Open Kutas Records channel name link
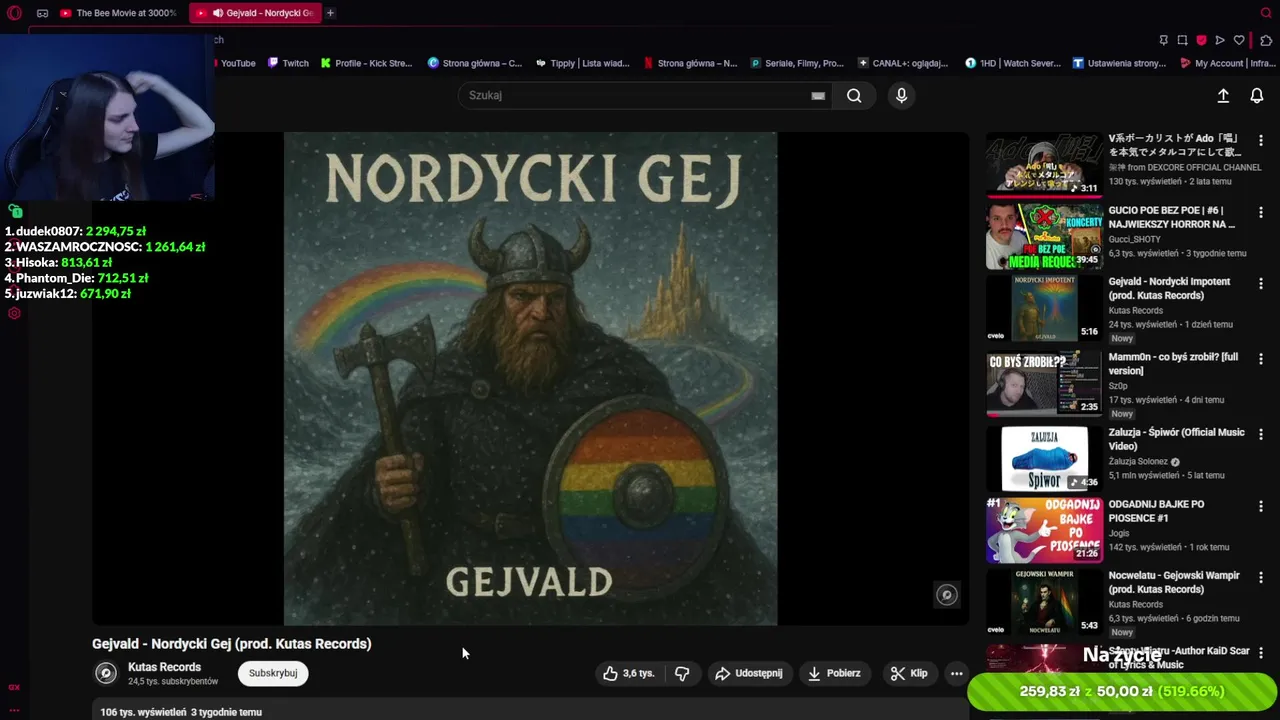The height and width of the screenshot is (720, 1280). click(x=164, y=667)
